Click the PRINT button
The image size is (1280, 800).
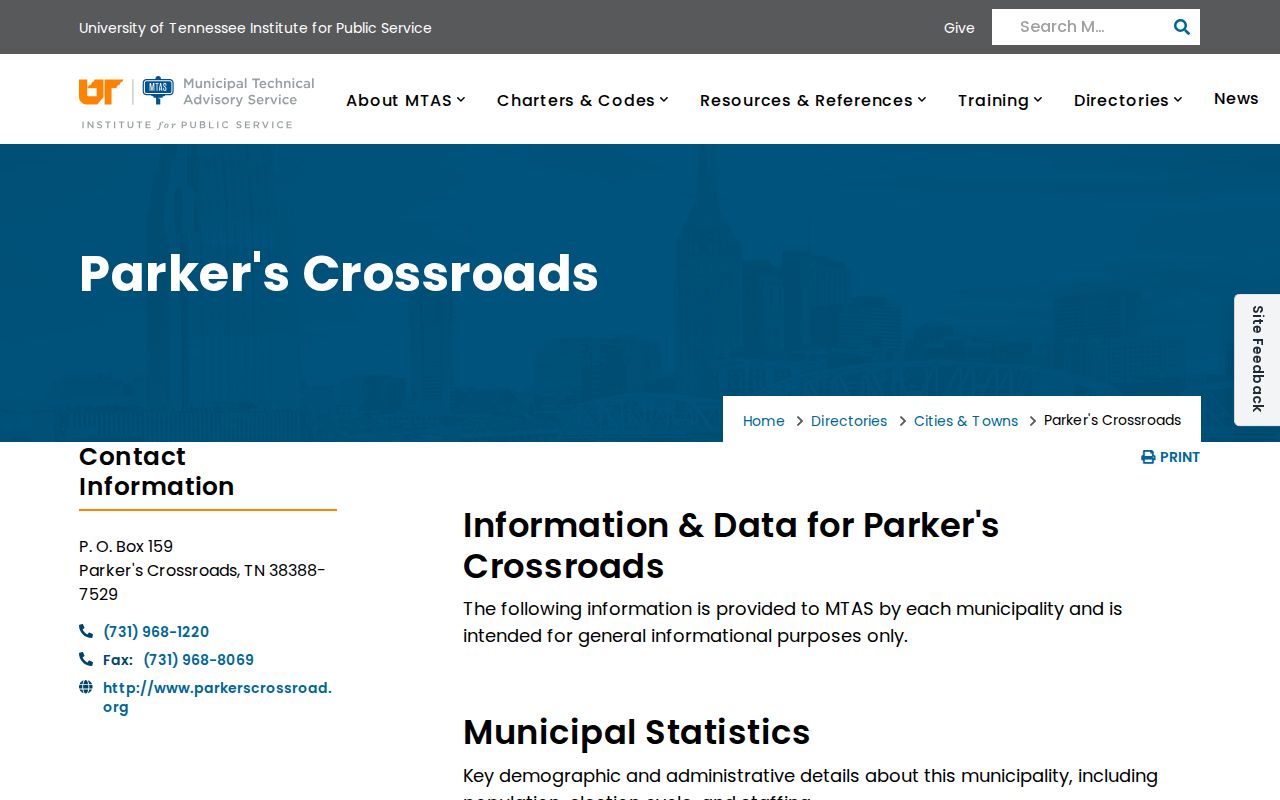(x=1170, y=457)
